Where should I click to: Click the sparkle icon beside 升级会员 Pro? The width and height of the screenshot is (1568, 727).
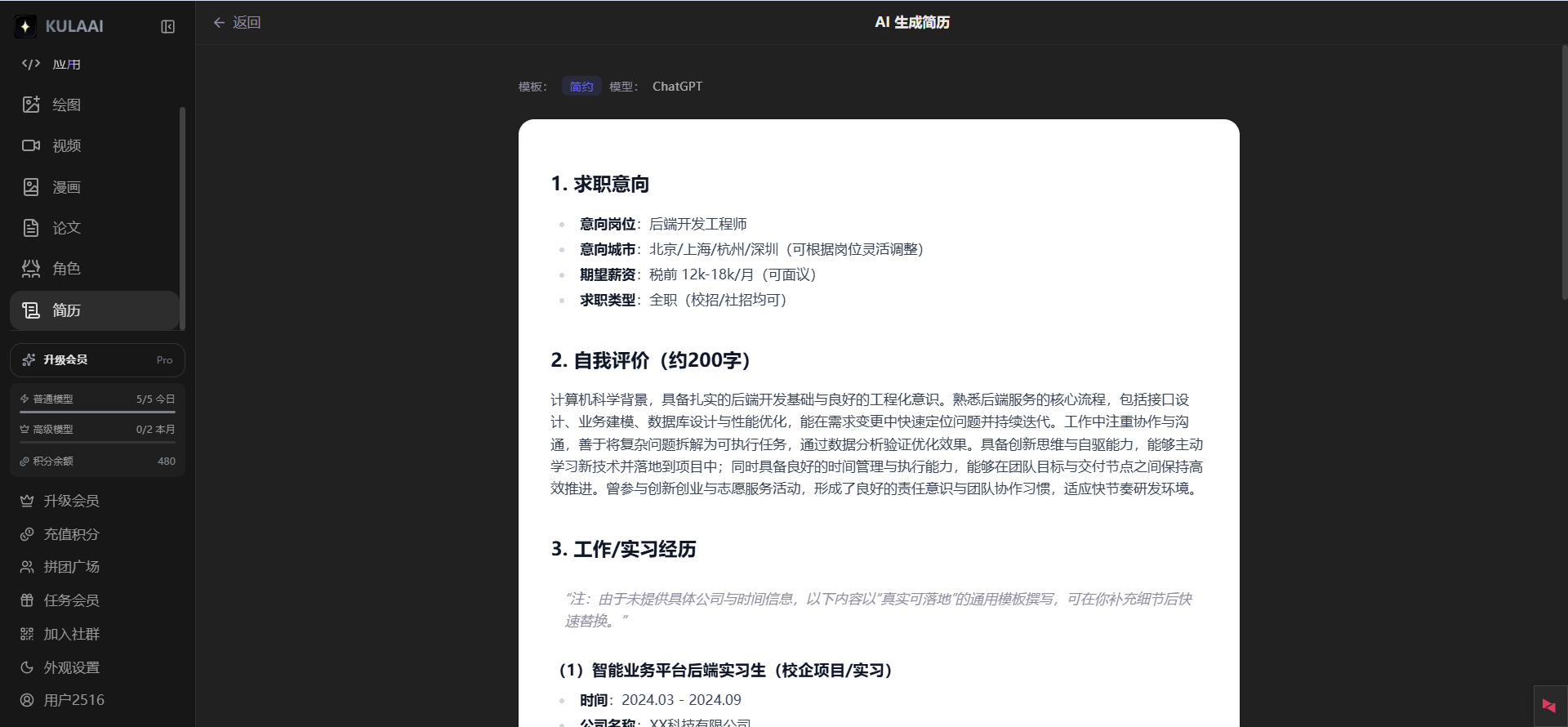coord(29,359)
